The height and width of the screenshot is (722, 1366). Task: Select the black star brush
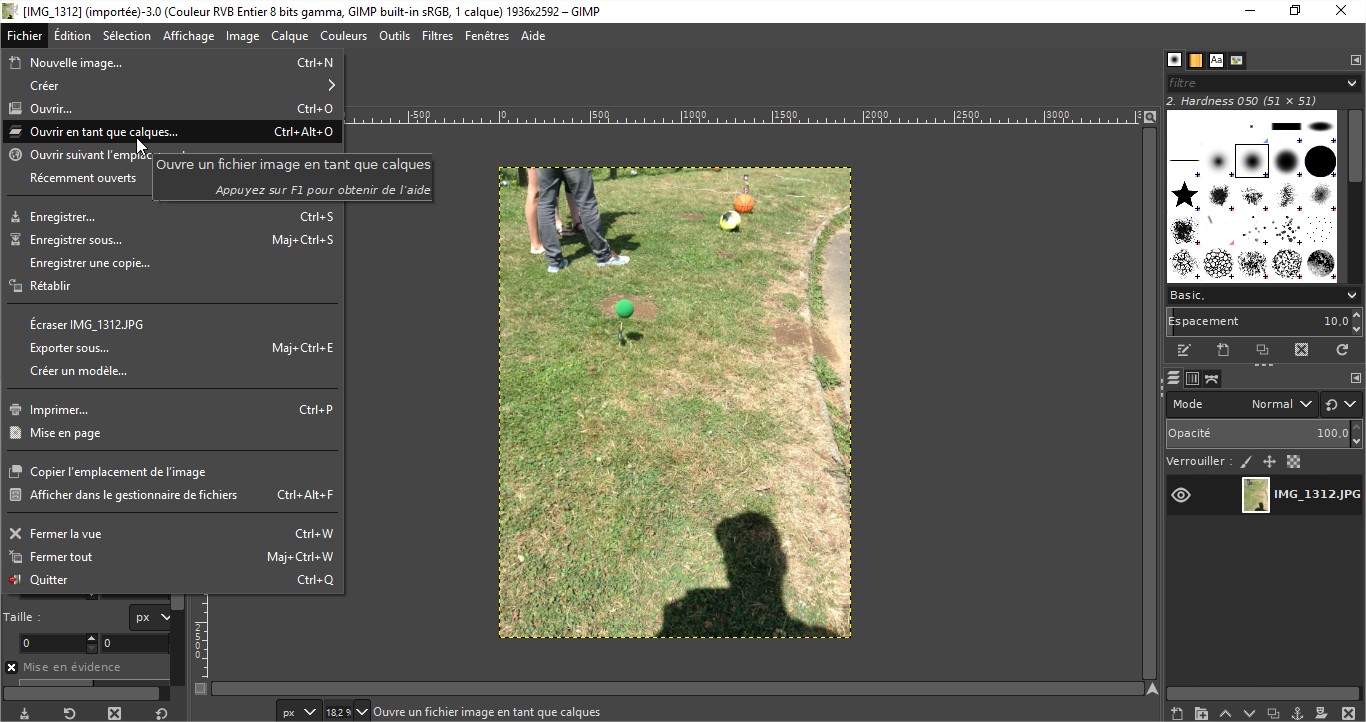coord(1185,194)
